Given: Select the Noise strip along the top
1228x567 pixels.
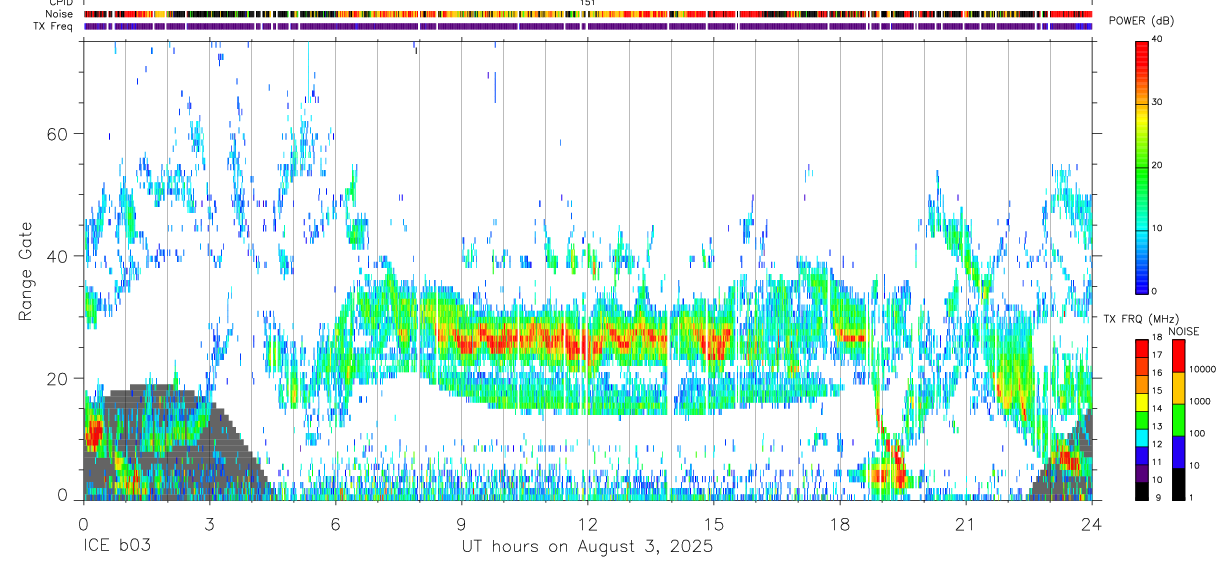Looking at the screenshot, I should coord(588,15).
